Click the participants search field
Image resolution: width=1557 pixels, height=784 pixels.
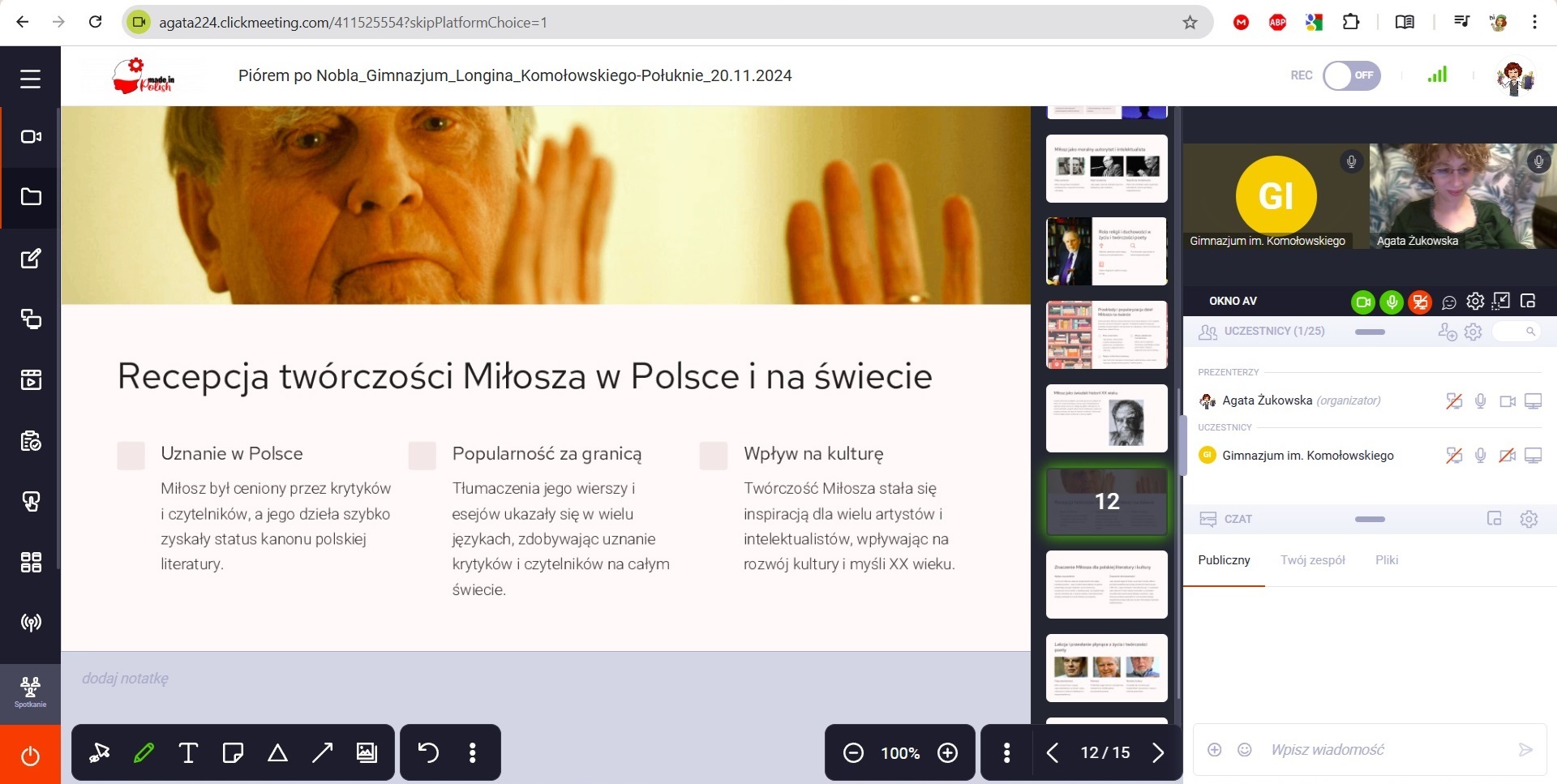pos(1516,332)
